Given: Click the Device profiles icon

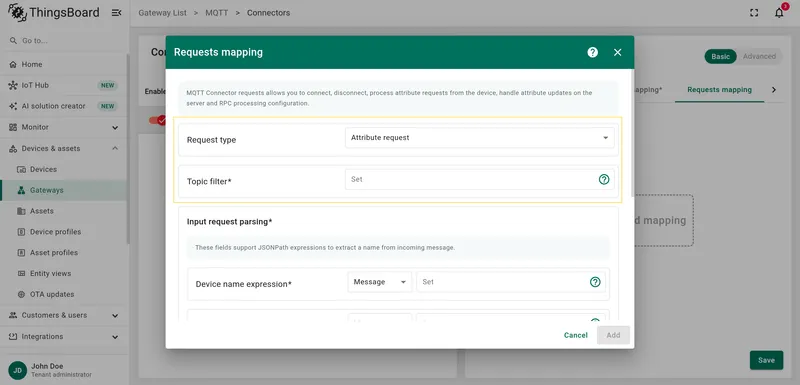Looking at the screenshot, I should tap(21, 232).
